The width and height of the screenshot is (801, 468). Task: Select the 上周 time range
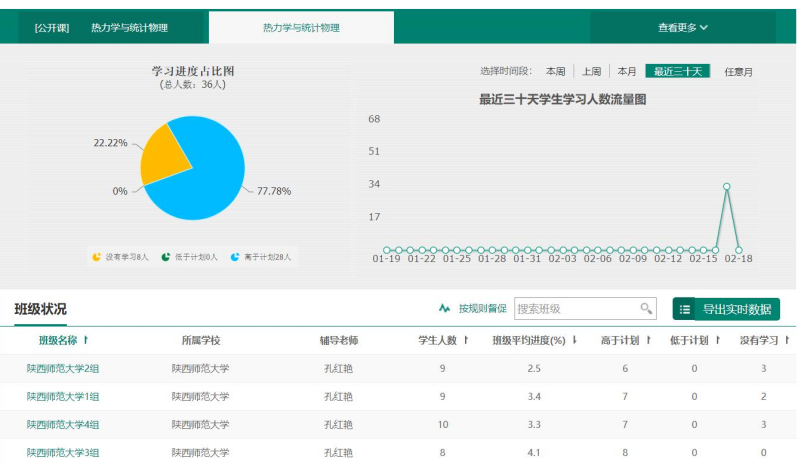[591, 72]
